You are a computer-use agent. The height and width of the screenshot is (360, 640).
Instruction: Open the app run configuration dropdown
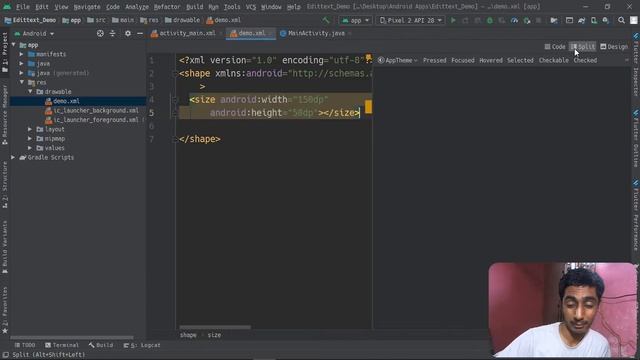pos(356,20)
